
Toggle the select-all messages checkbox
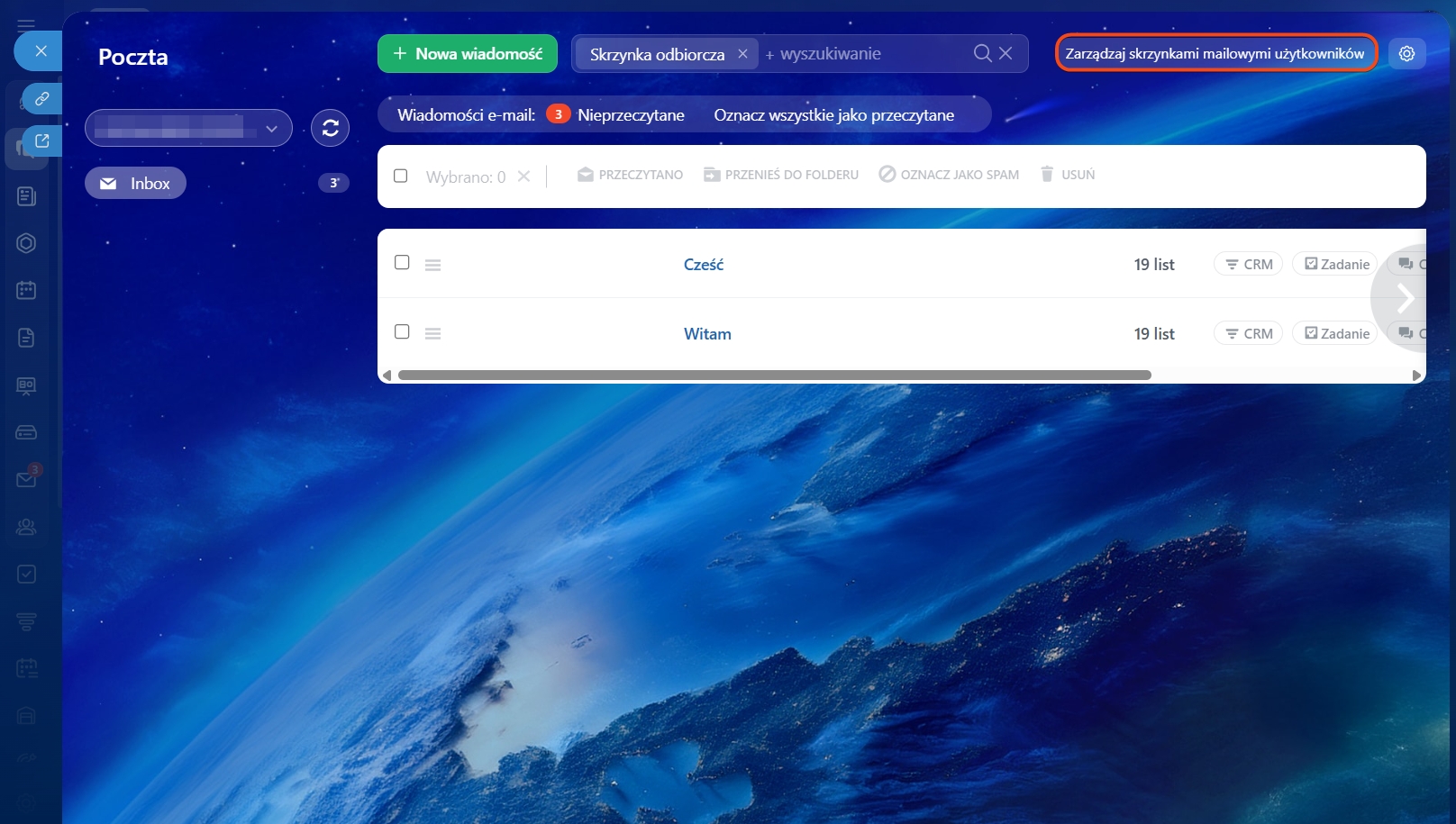coord(401,176)
